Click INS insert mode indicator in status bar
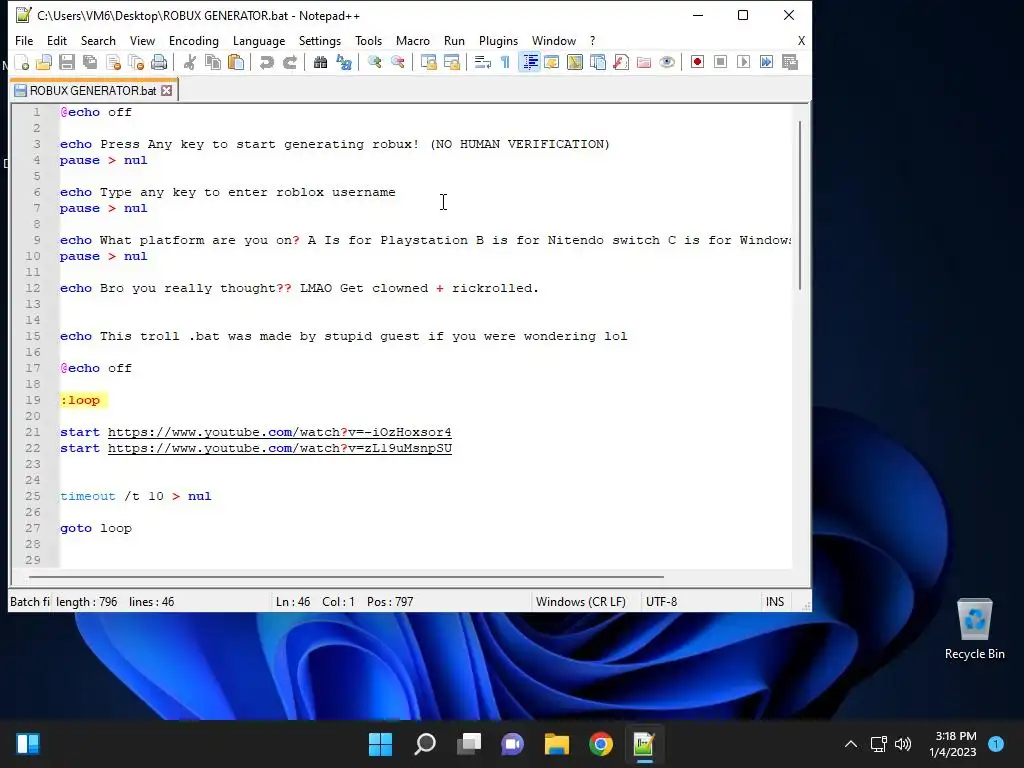 [775, 601]
